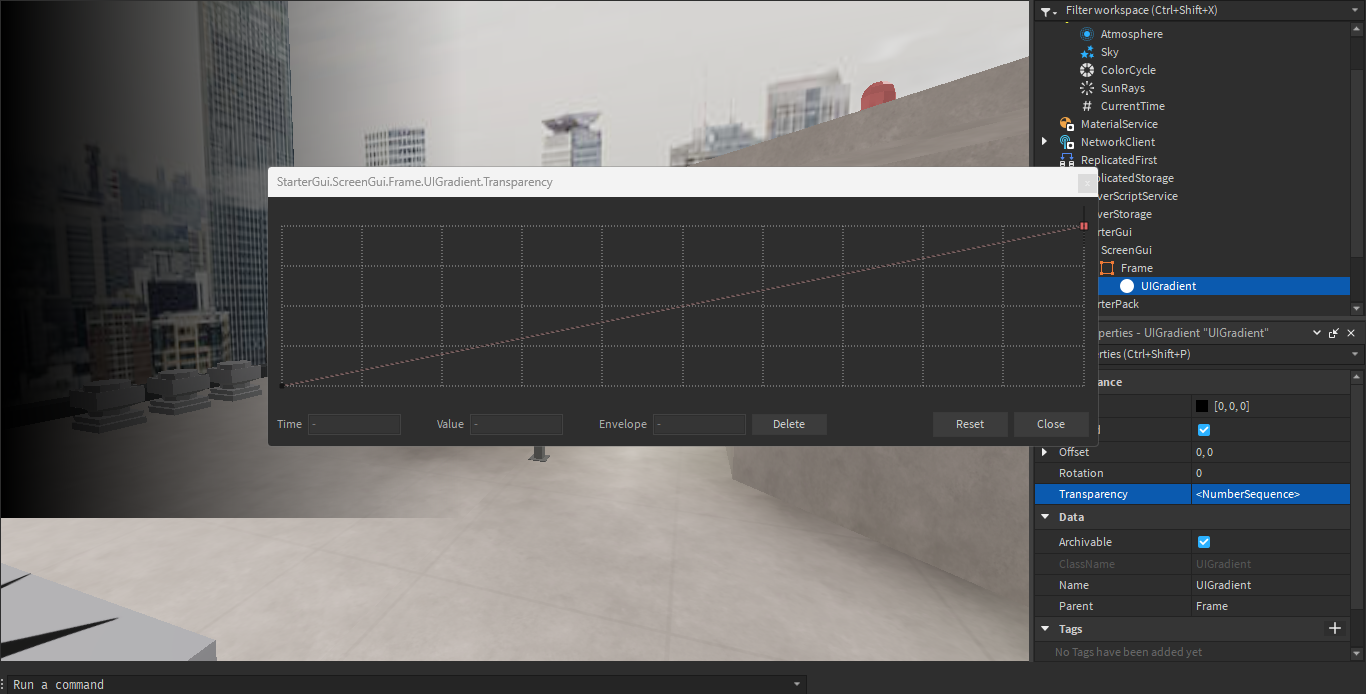Expand the NetworkClient tree node
1366x694 pixels.
[1044, 141]
